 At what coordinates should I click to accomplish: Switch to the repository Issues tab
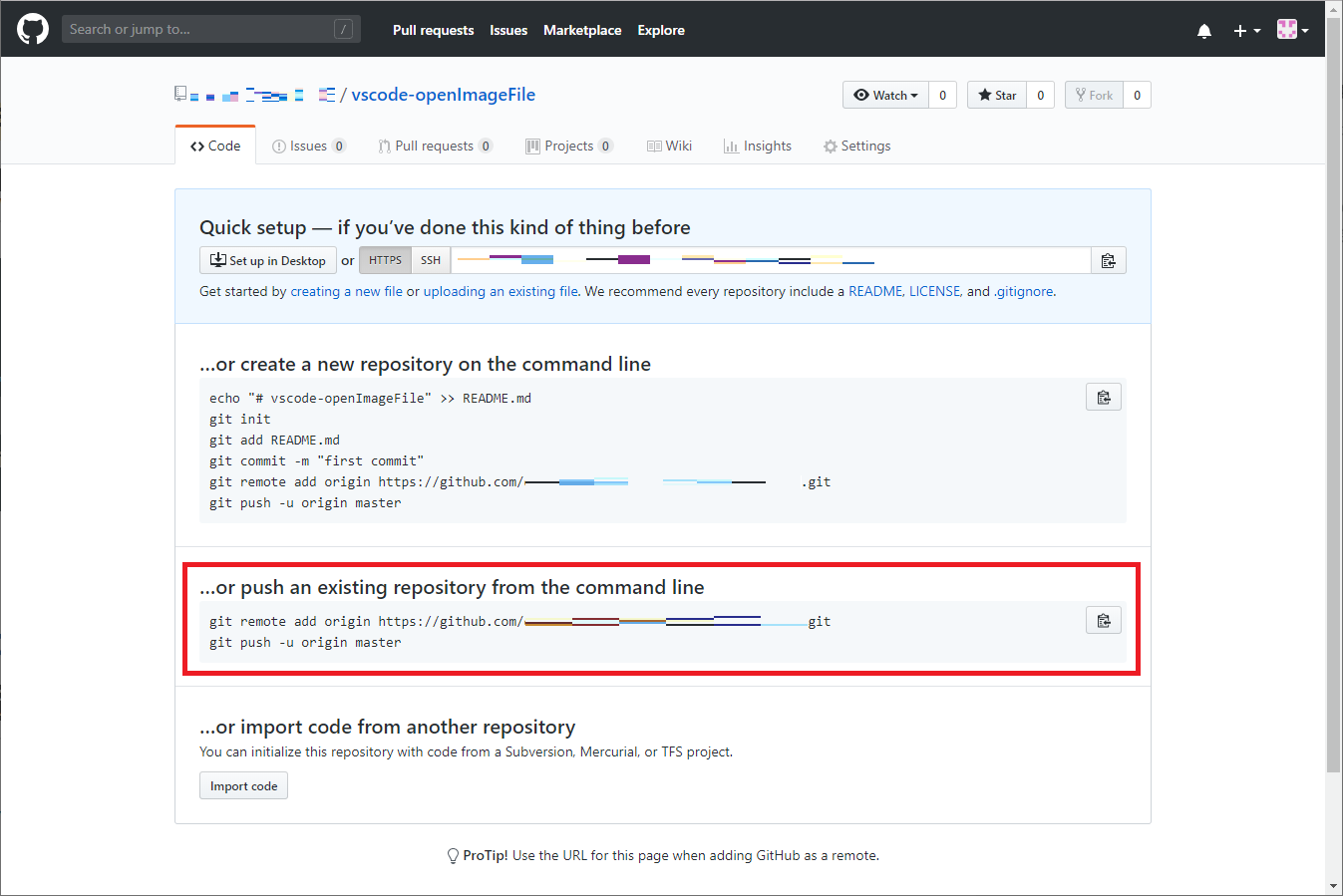point(309,146)
